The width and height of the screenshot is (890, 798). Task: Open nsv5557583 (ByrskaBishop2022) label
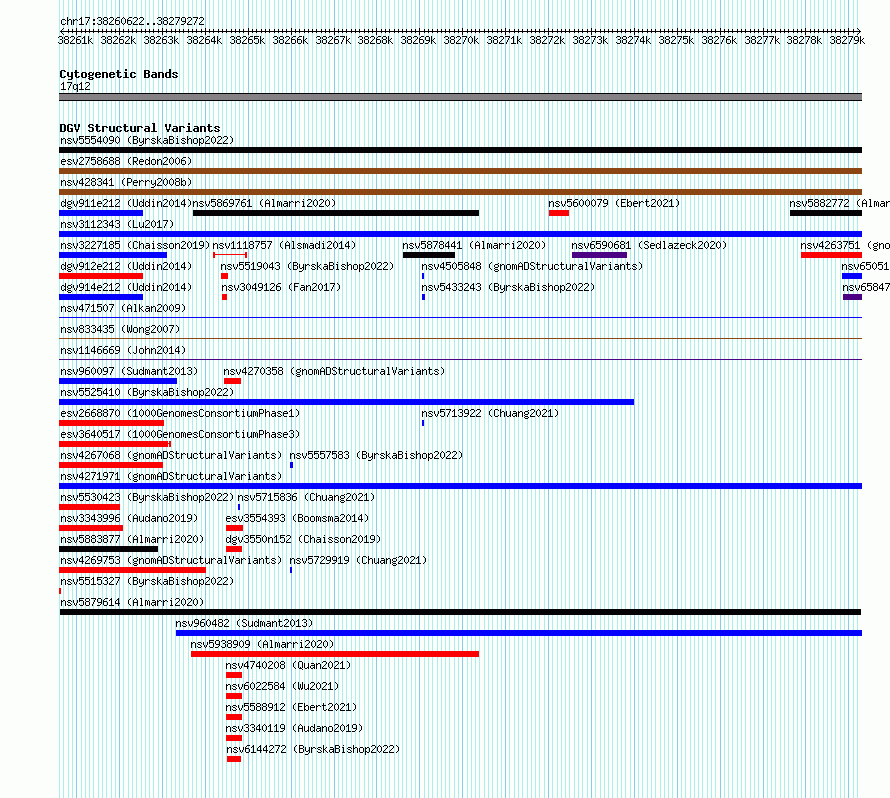(376, 455)
